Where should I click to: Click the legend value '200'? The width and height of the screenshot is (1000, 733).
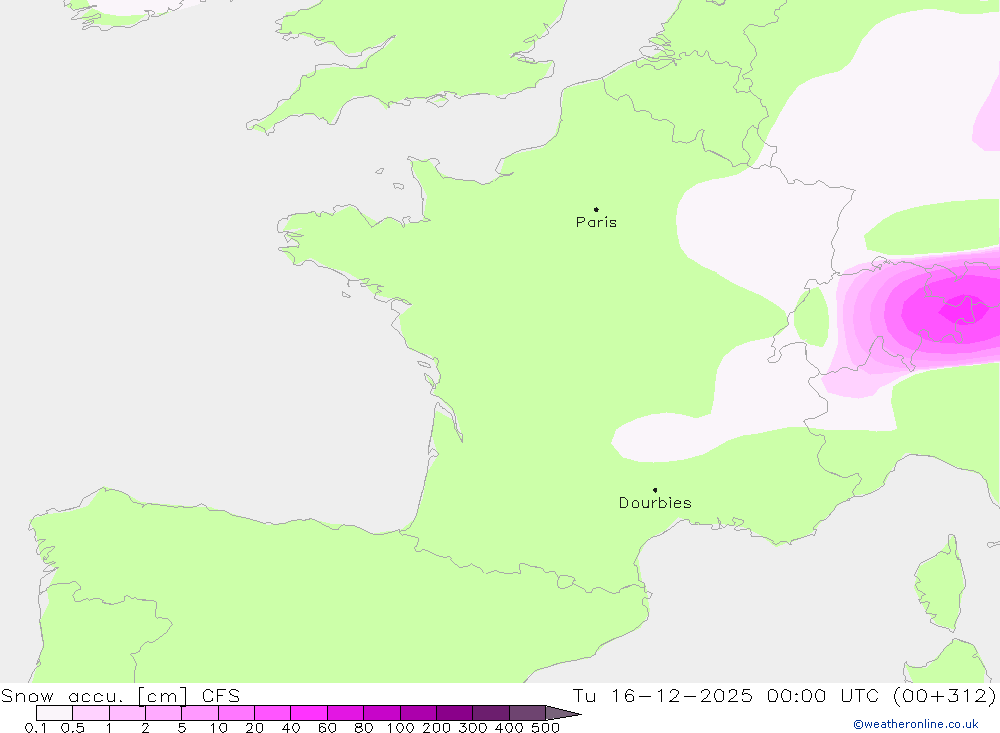tap(437, 728)
